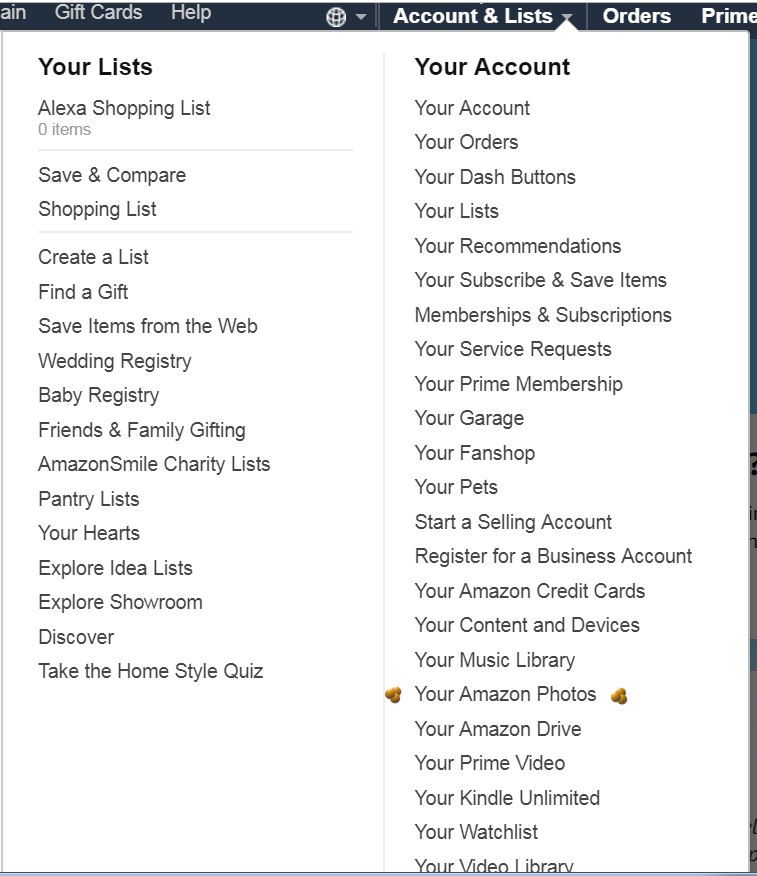Open Gift Cards in the top bar
The width and height of the screenshot is (757, 876).
click(x=98, y=13)
